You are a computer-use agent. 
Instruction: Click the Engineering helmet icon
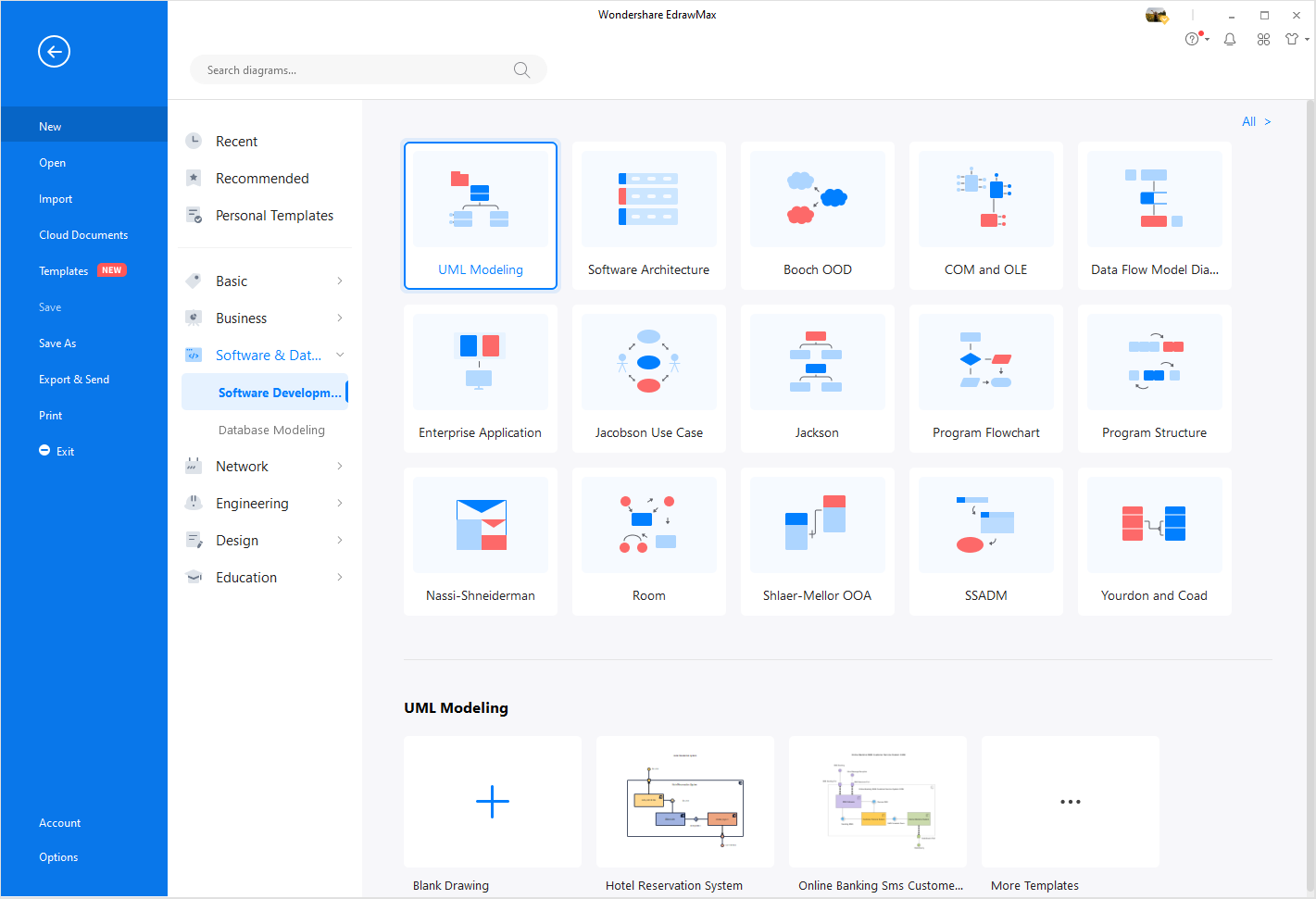(194, 503)
